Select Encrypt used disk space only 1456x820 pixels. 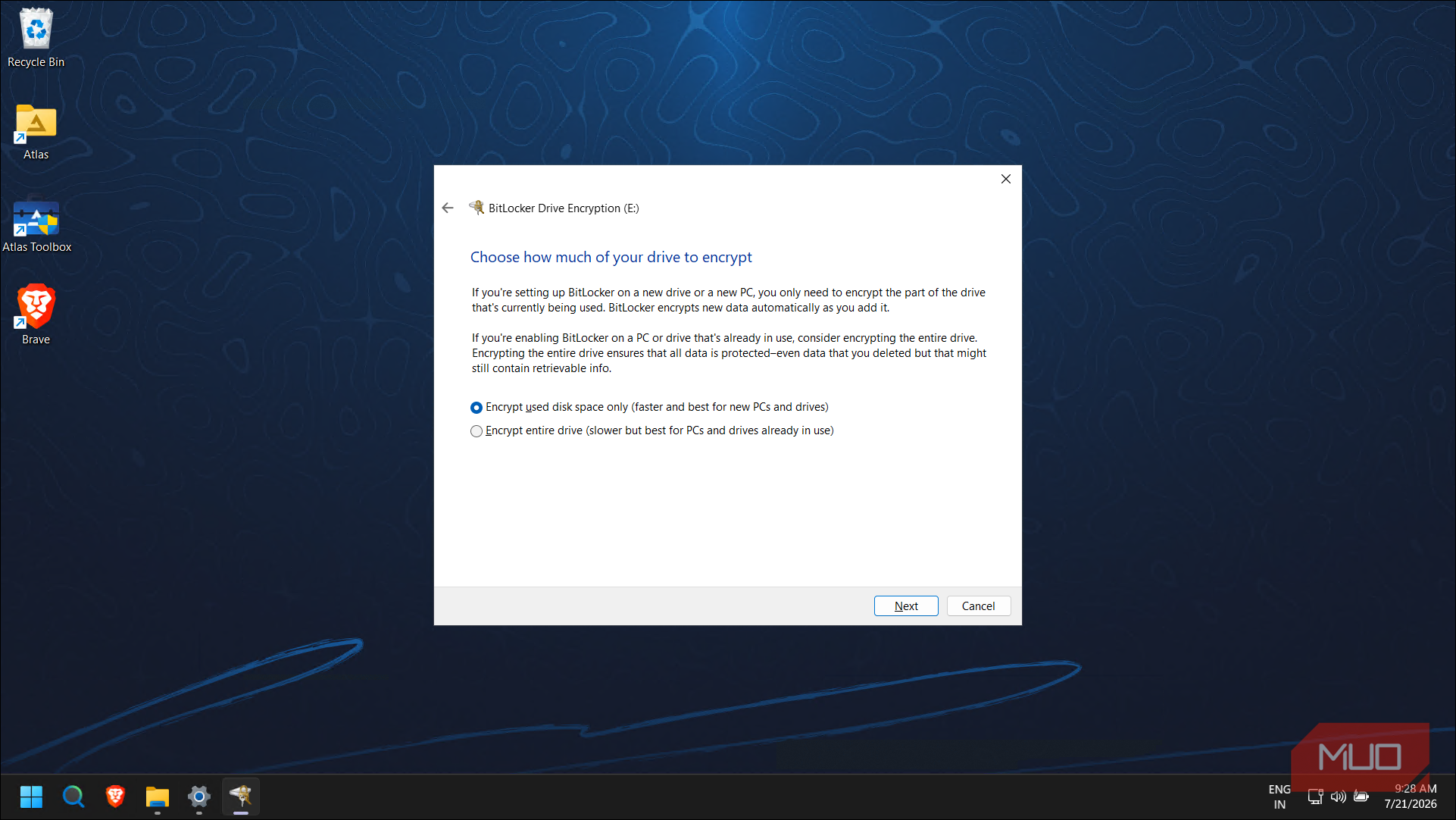(x=649, y=407)
